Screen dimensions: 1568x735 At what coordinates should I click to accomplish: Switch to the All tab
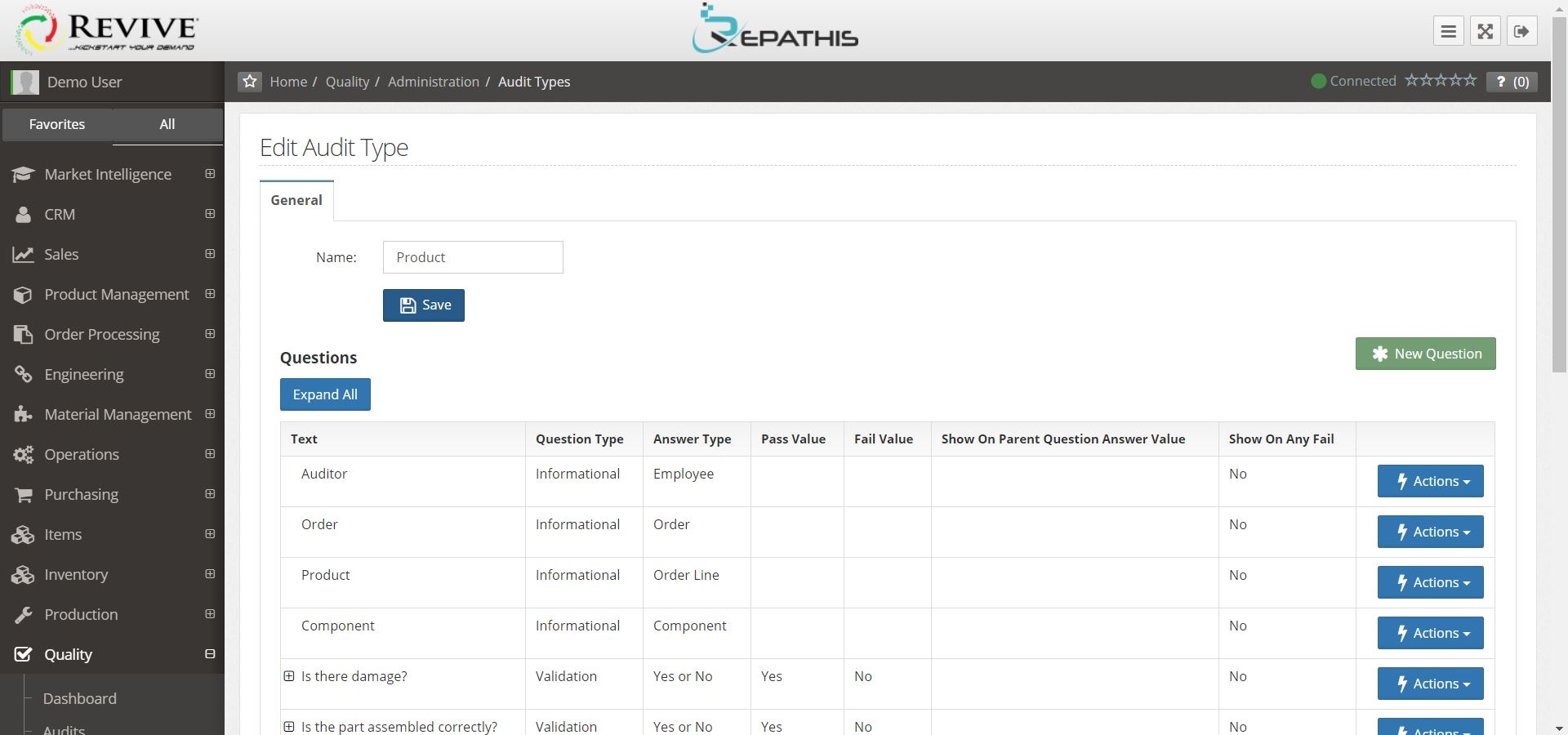click(x=167, y=124)
